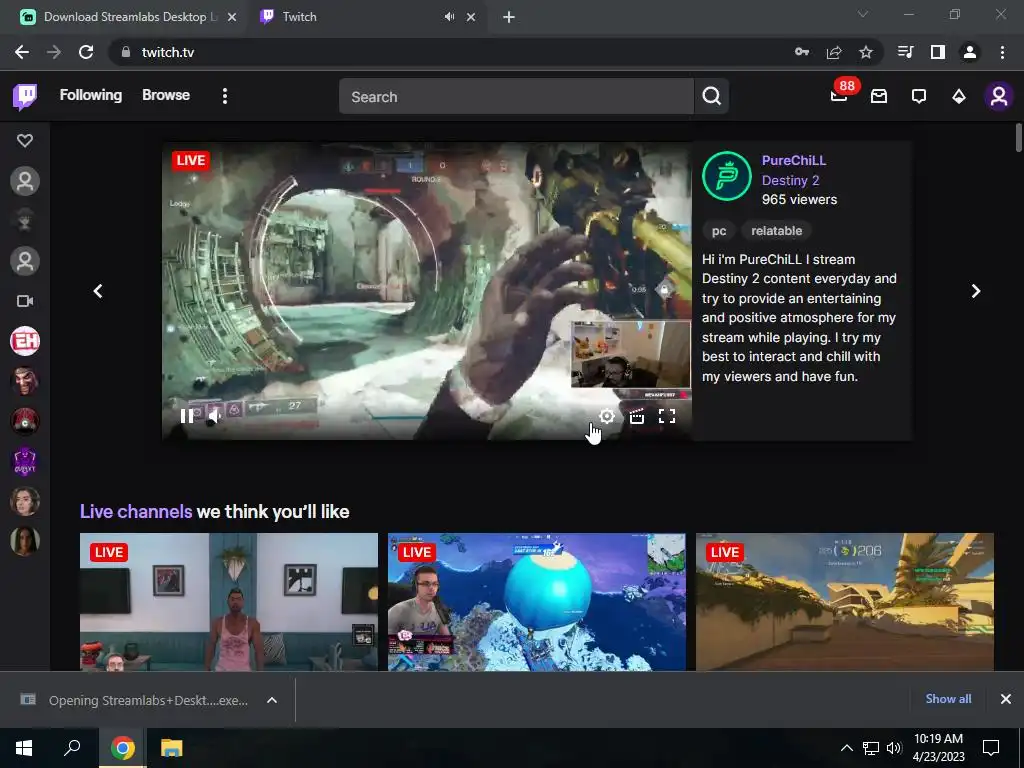Open the EH sidebar channel avatar
This screenshot has height=768, width=1024.
(25, 341)
